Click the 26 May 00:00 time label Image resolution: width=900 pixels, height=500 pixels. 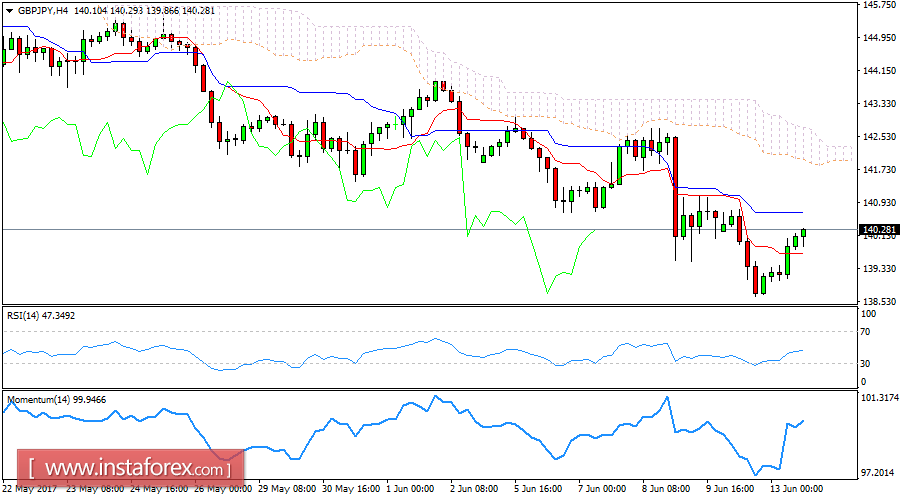click(223, 489)
